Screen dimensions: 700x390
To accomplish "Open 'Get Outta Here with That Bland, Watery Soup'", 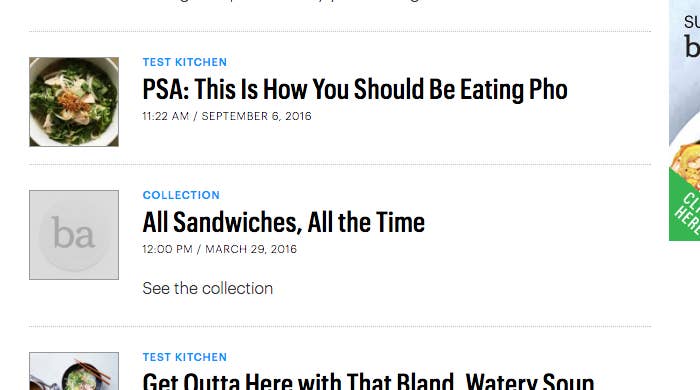I will tap(368, 381).
